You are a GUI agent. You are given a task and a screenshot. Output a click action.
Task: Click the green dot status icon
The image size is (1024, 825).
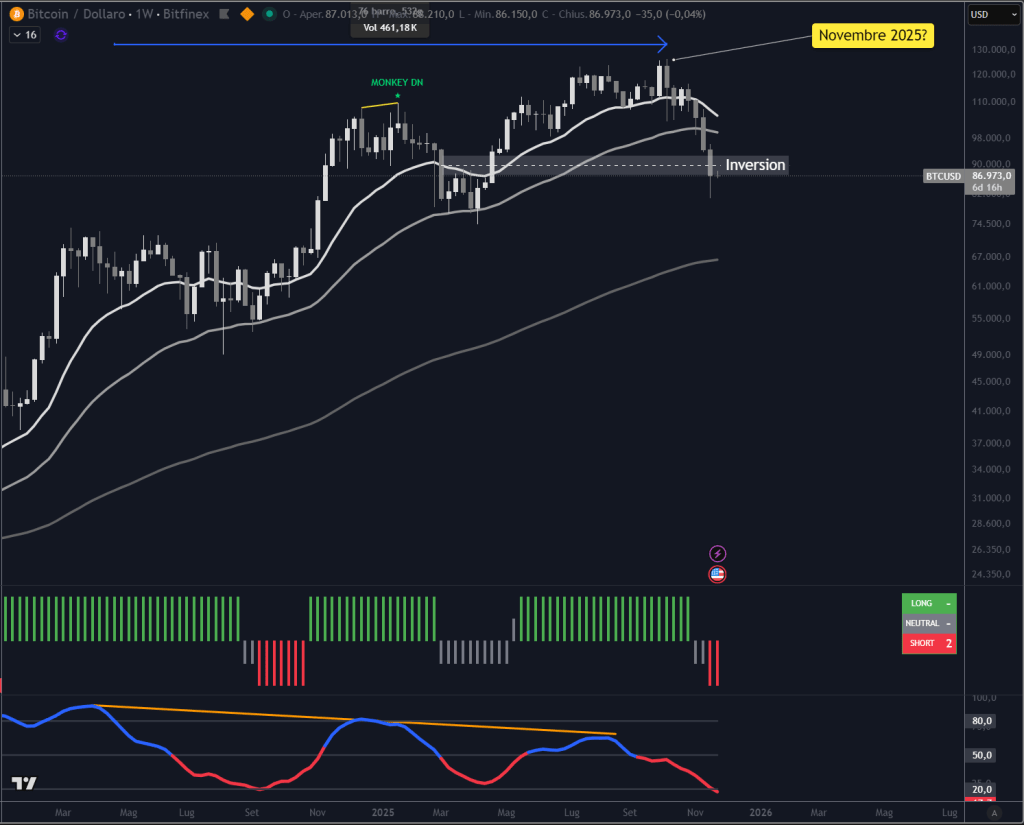coord(270,14)
